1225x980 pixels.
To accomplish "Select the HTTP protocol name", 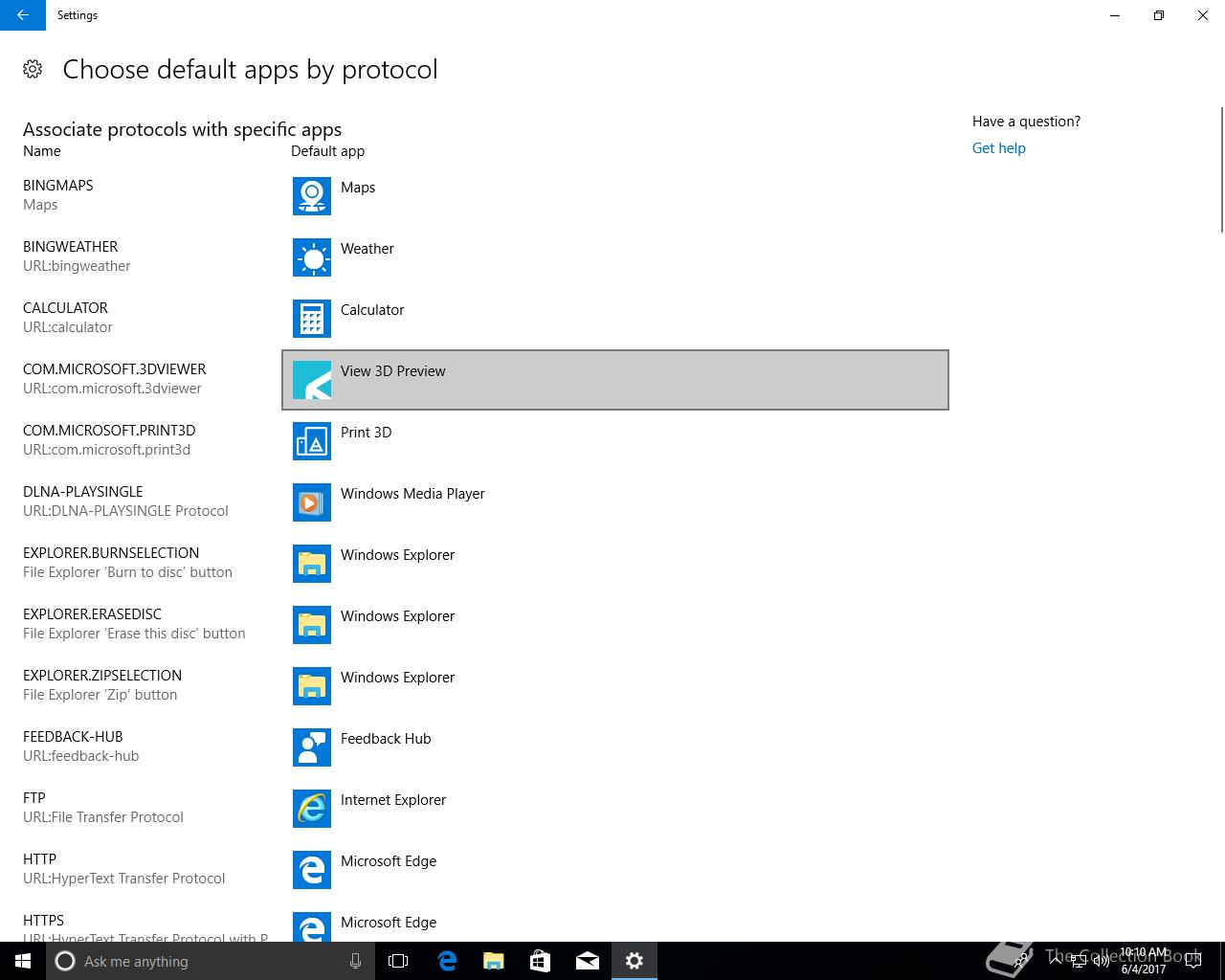I will tap(40, 859).
